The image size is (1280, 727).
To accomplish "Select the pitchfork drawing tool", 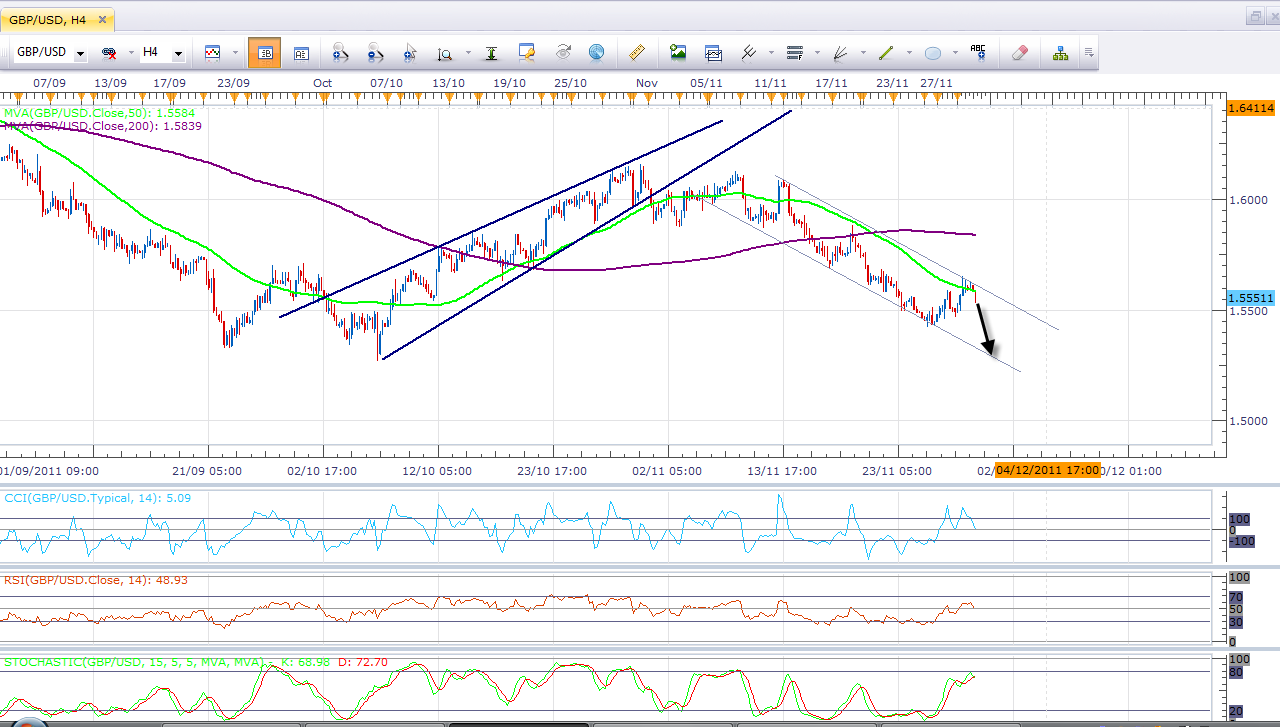I will pos(748,53).
